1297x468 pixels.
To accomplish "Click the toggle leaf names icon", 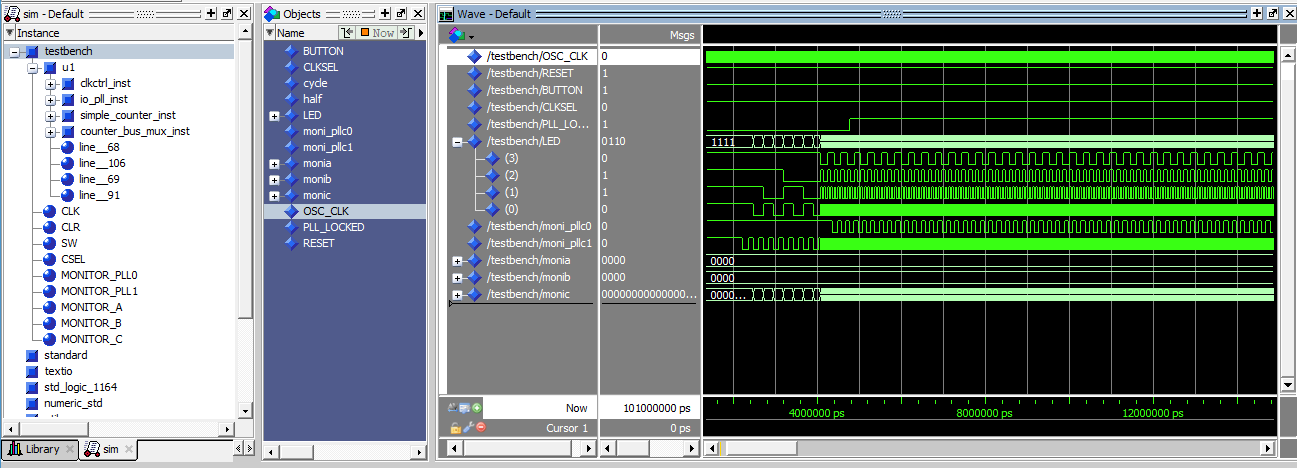I will click(x=454, y=408).
